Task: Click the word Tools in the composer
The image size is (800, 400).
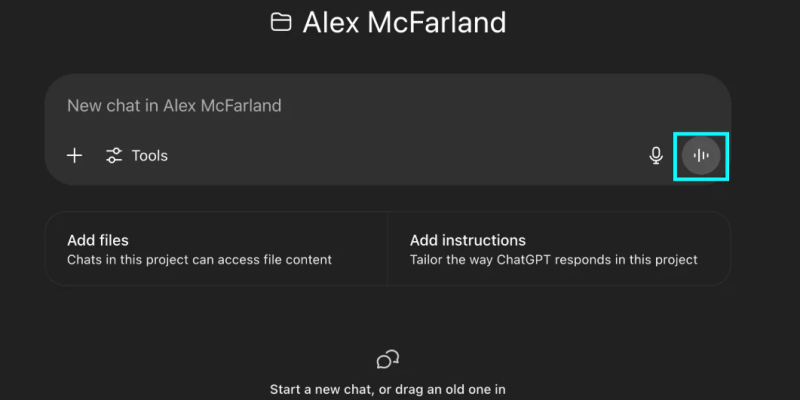Action: click(x=150, y=156)
